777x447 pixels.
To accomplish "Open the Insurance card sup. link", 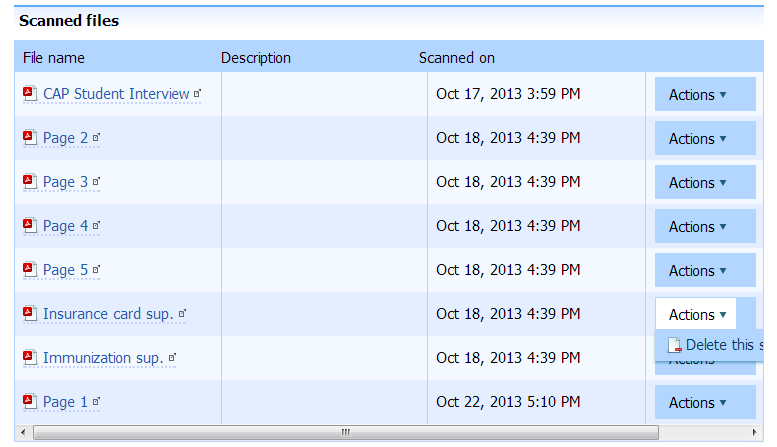I will [108, 314].
